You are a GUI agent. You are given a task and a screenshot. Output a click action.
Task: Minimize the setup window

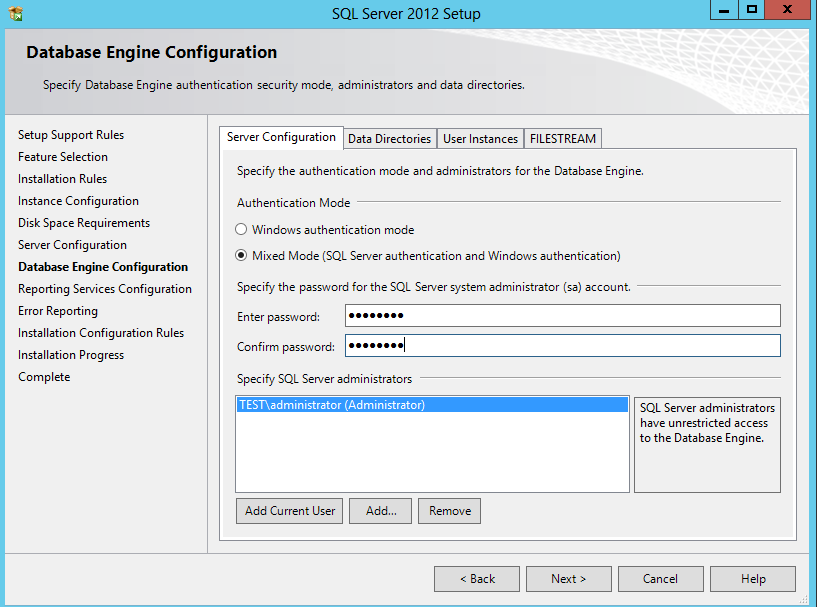pyautogui.click(x=724, y=10)
